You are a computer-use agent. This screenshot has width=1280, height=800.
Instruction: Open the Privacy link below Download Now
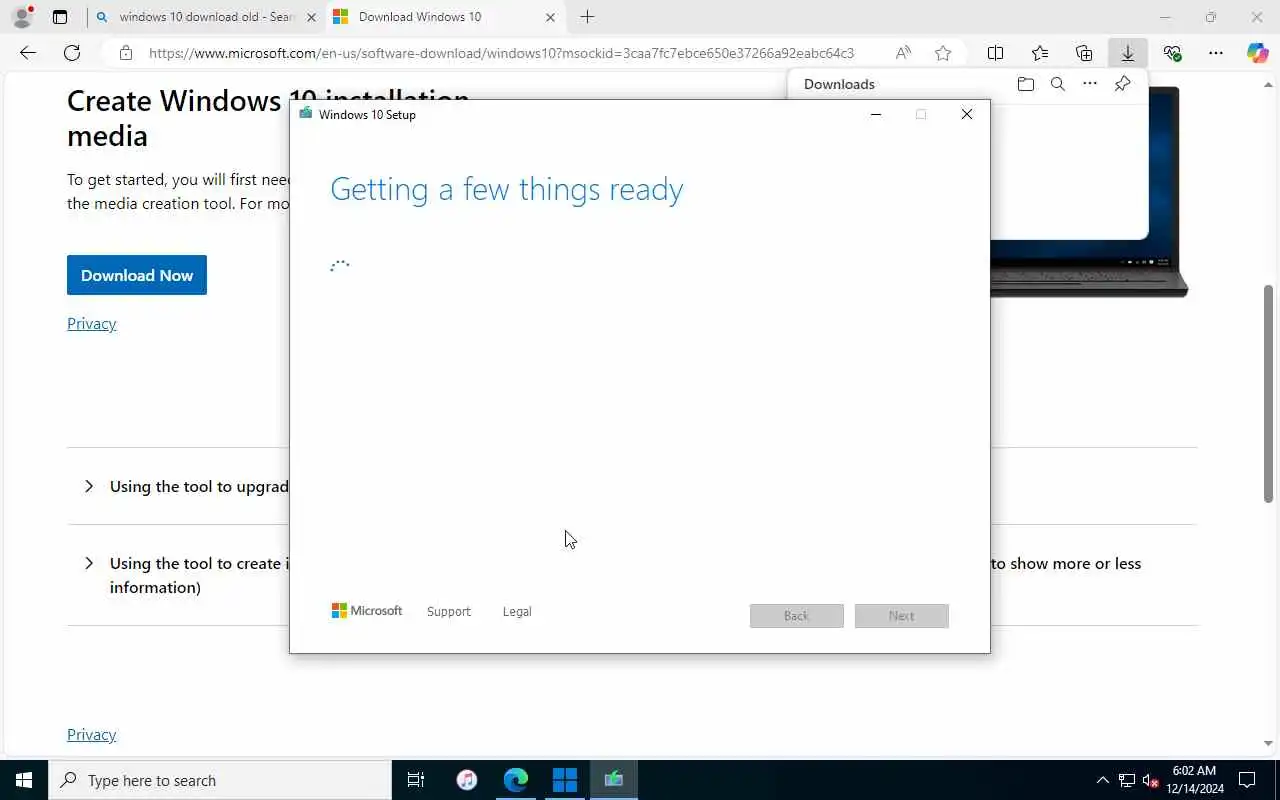click(92, 323)
